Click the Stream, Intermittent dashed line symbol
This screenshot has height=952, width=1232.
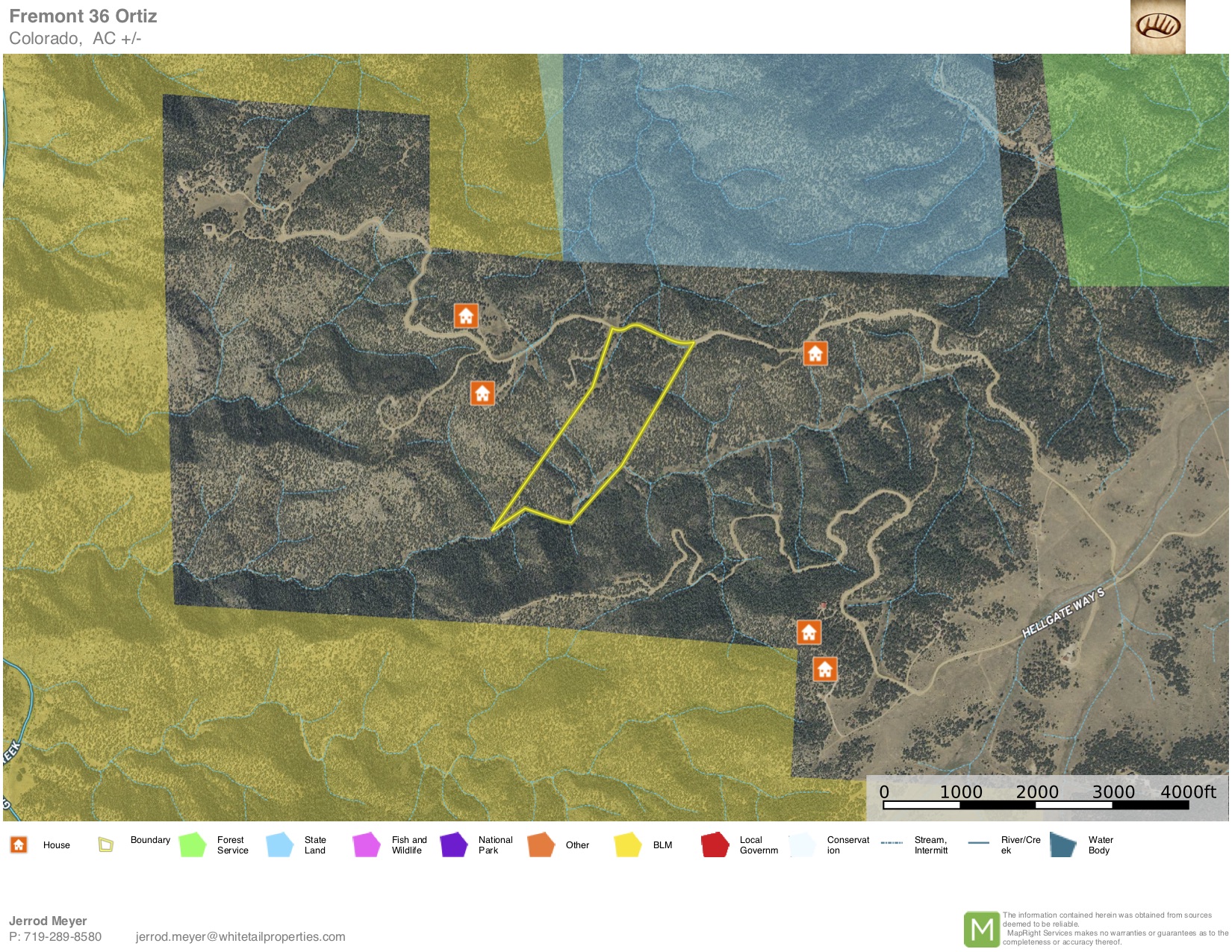point(892,843)
